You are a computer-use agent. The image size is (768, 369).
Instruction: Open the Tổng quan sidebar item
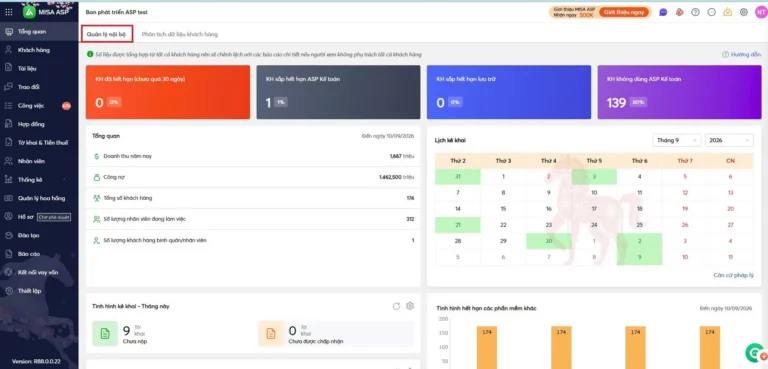pyautogui.click(x=39, y=32)
